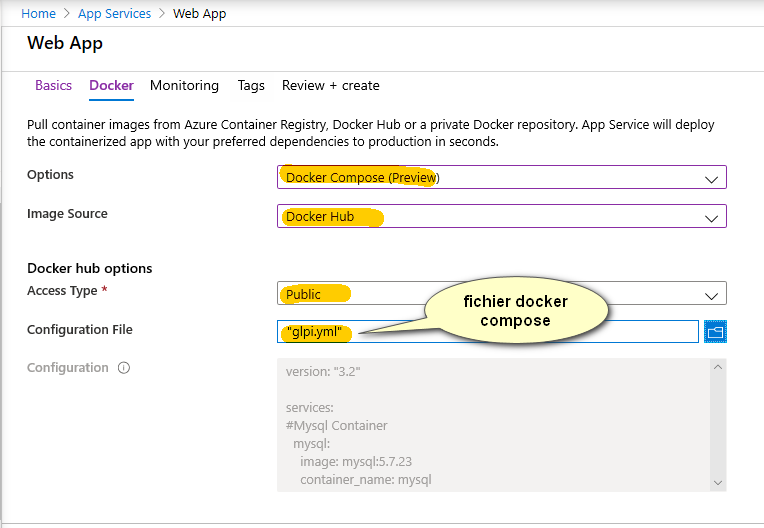
Task: Navigate to Home breadcrumb link
Action: point(38,14)
